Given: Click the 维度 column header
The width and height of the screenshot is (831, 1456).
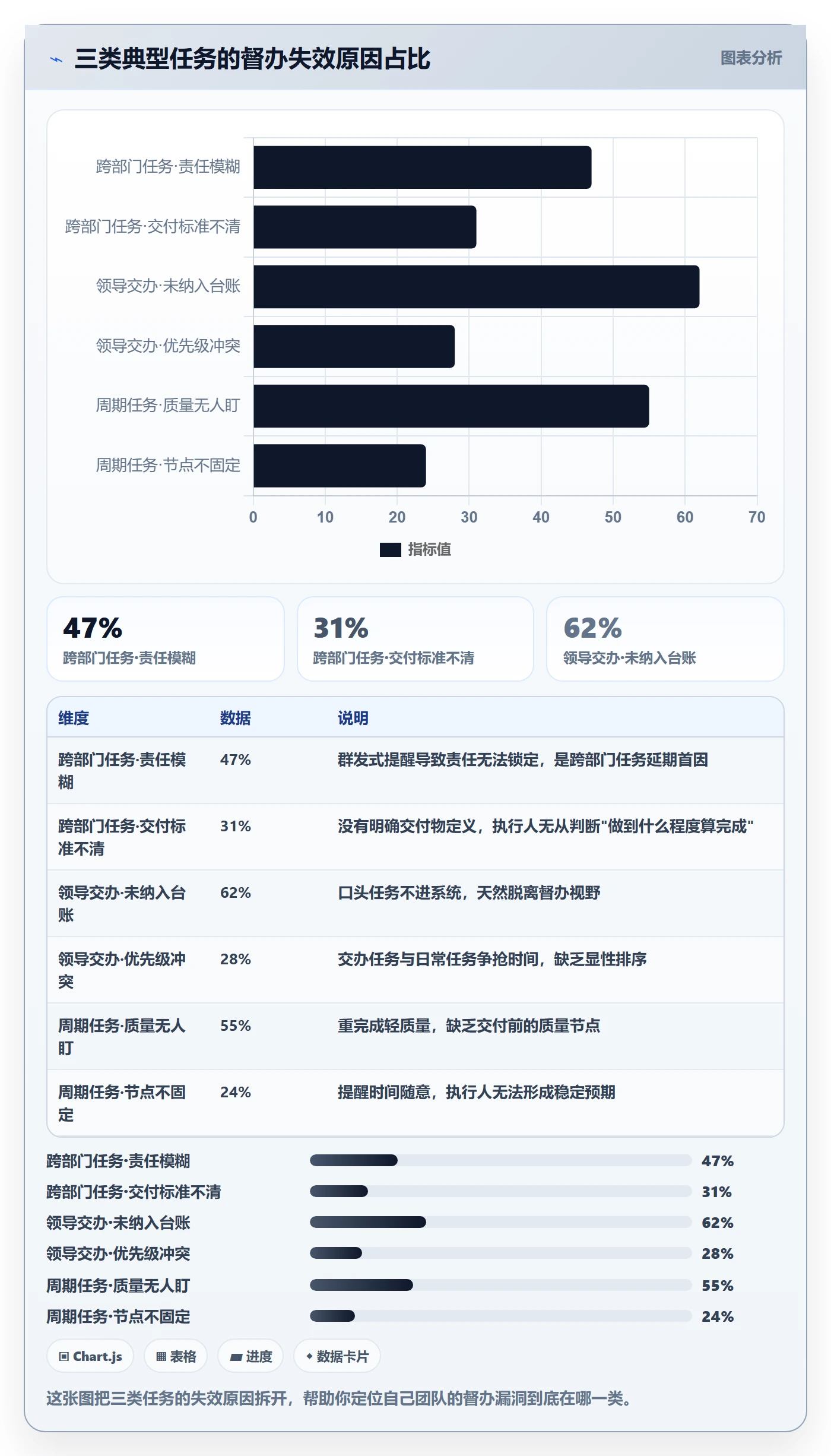Looking at the screenshot, I should [74, 718].
